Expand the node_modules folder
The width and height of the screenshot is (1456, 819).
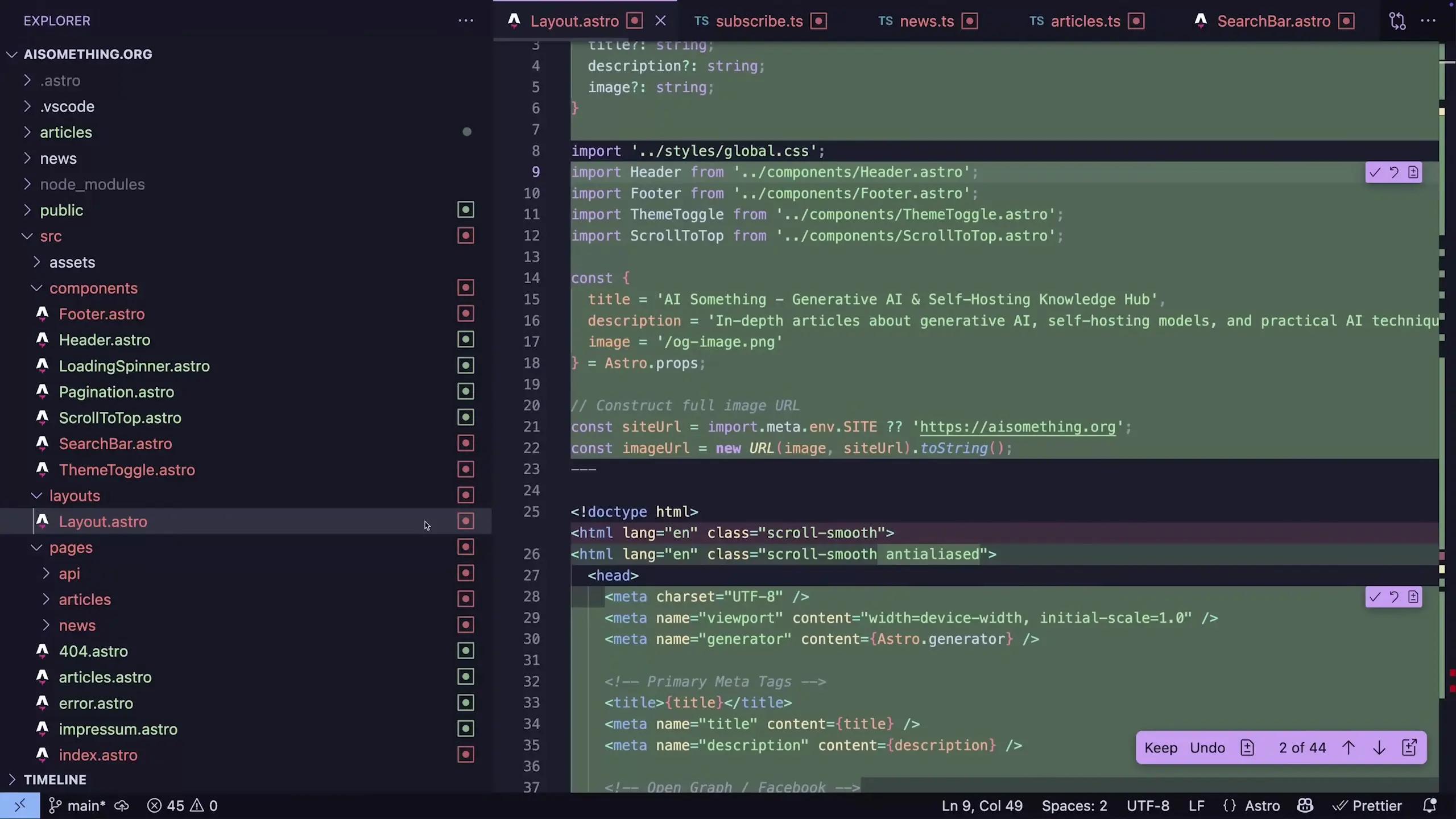click(246, 184)
